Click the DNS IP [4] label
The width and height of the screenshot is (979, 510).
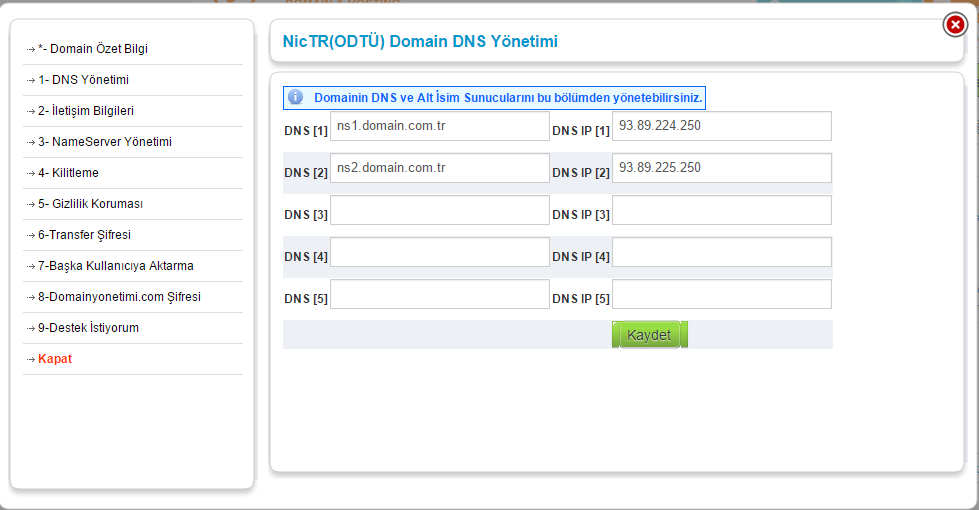click(x=581, y=257)
